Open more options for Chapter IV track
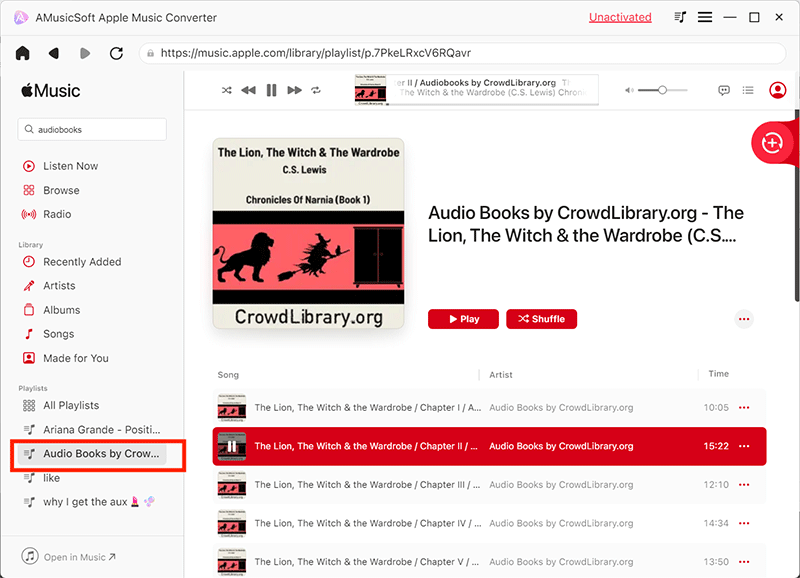Screen dimensions: 800x578 point(744,523)
